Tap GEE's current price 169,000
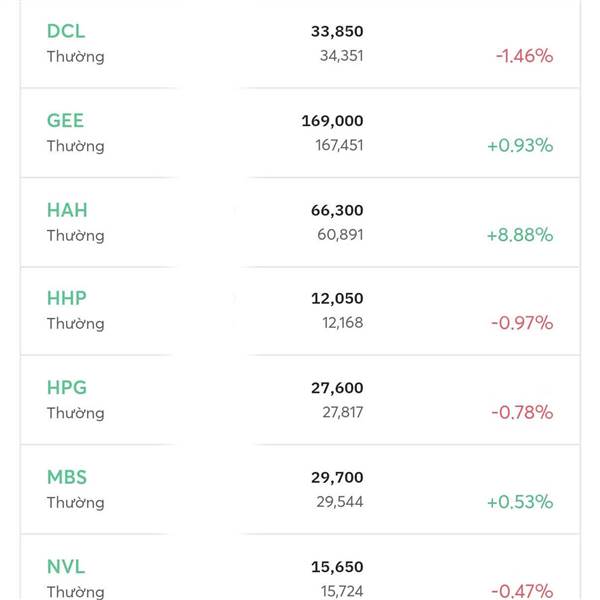Screen dimensions: 600x600 [332, 121]
